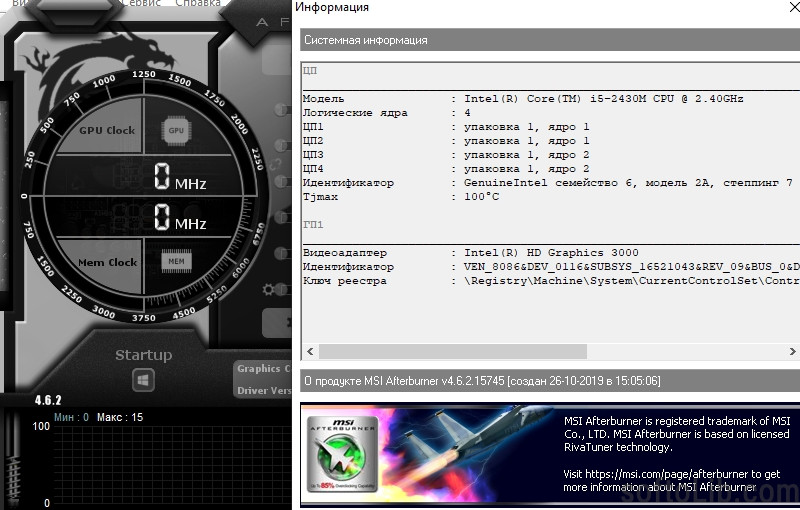Close the Информация dialog with the X
Screen dimensions: 800x510
pyautogui.click(x=794, y=7)
